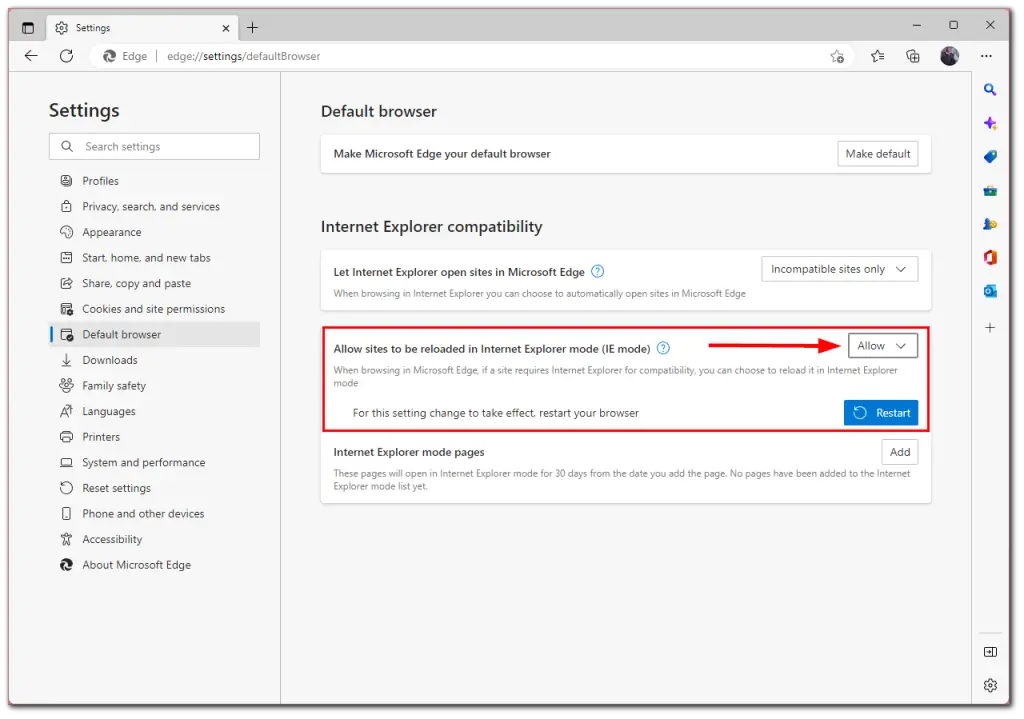Open the Favorites list icon

877,57
